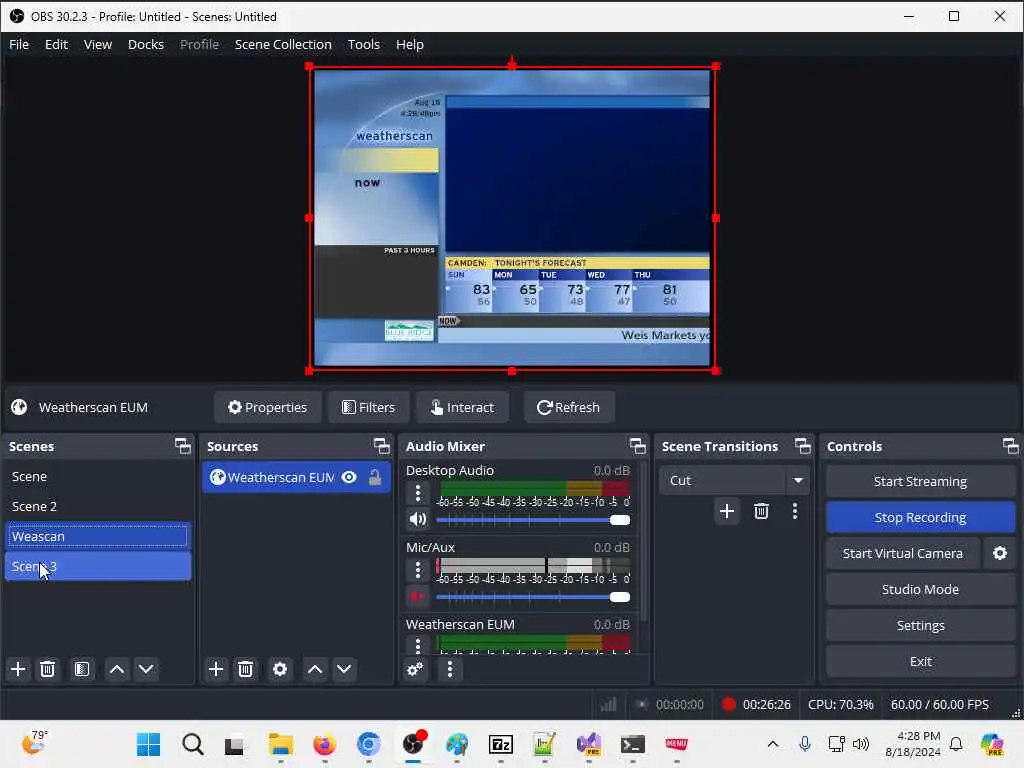Click Stop Recording
This screenshot has width=1024, height=768.
[x=920, y=517]
